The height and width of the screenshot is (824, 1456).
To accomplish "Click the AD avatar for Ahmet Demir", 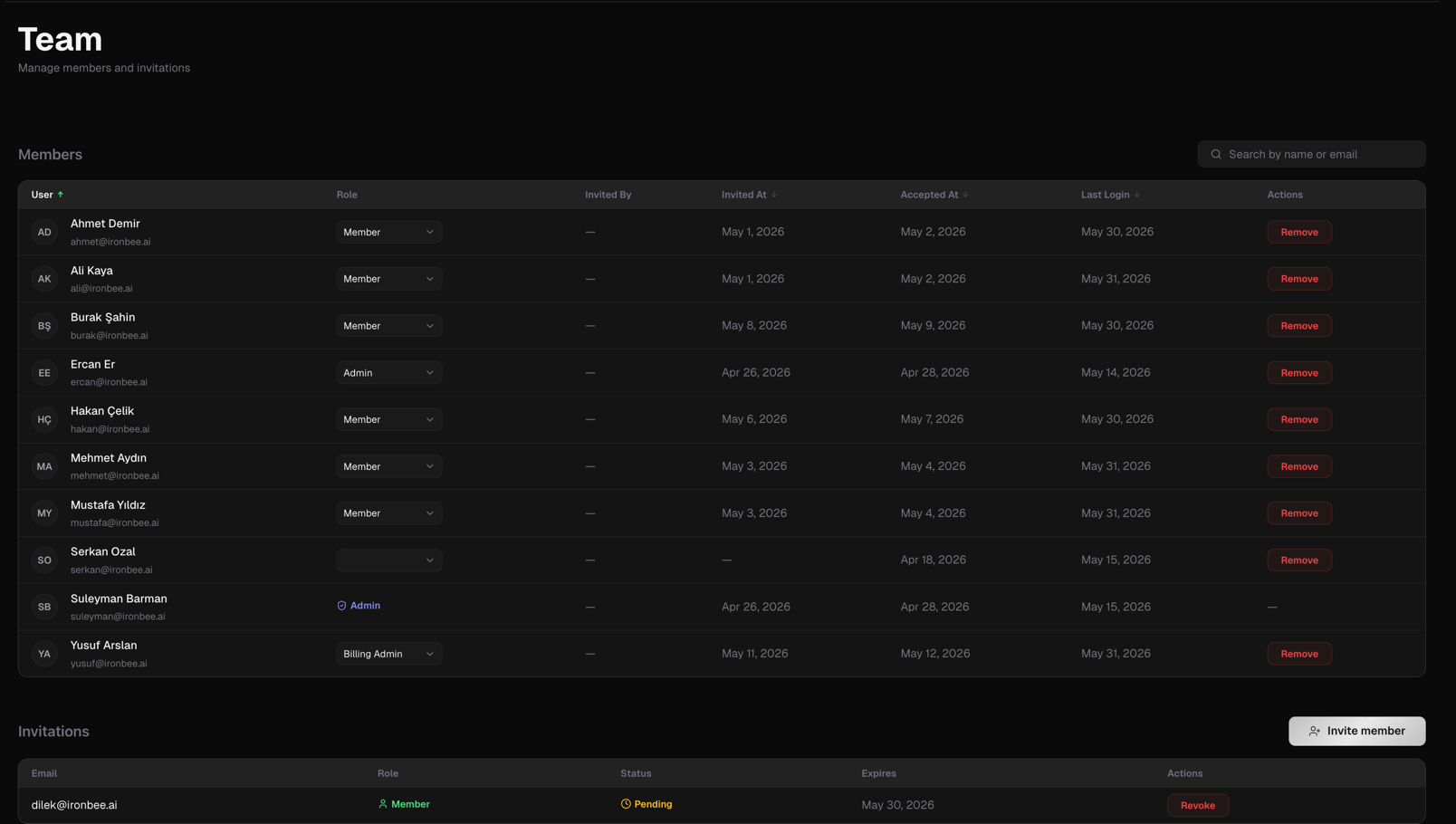I will coord(44,232).
